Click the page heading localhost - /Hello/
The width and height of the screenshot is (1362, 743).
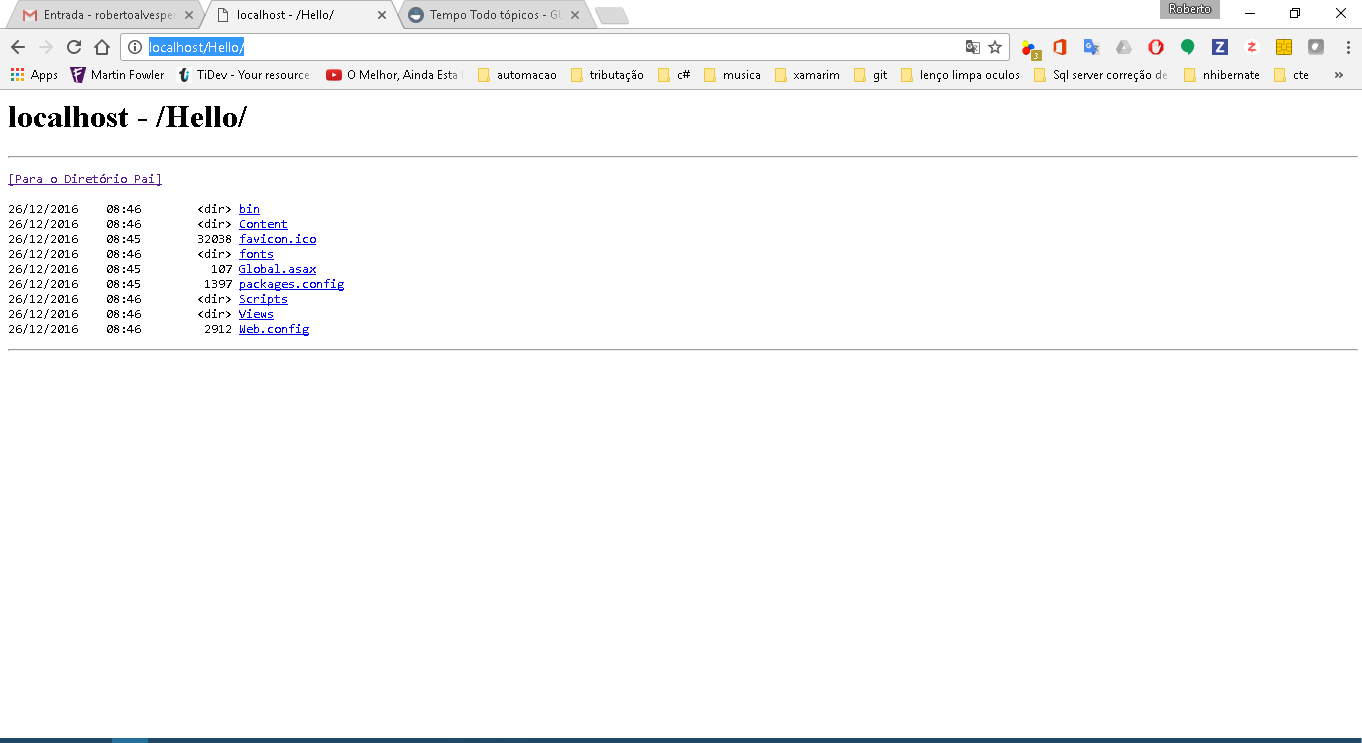pos(127,117)
